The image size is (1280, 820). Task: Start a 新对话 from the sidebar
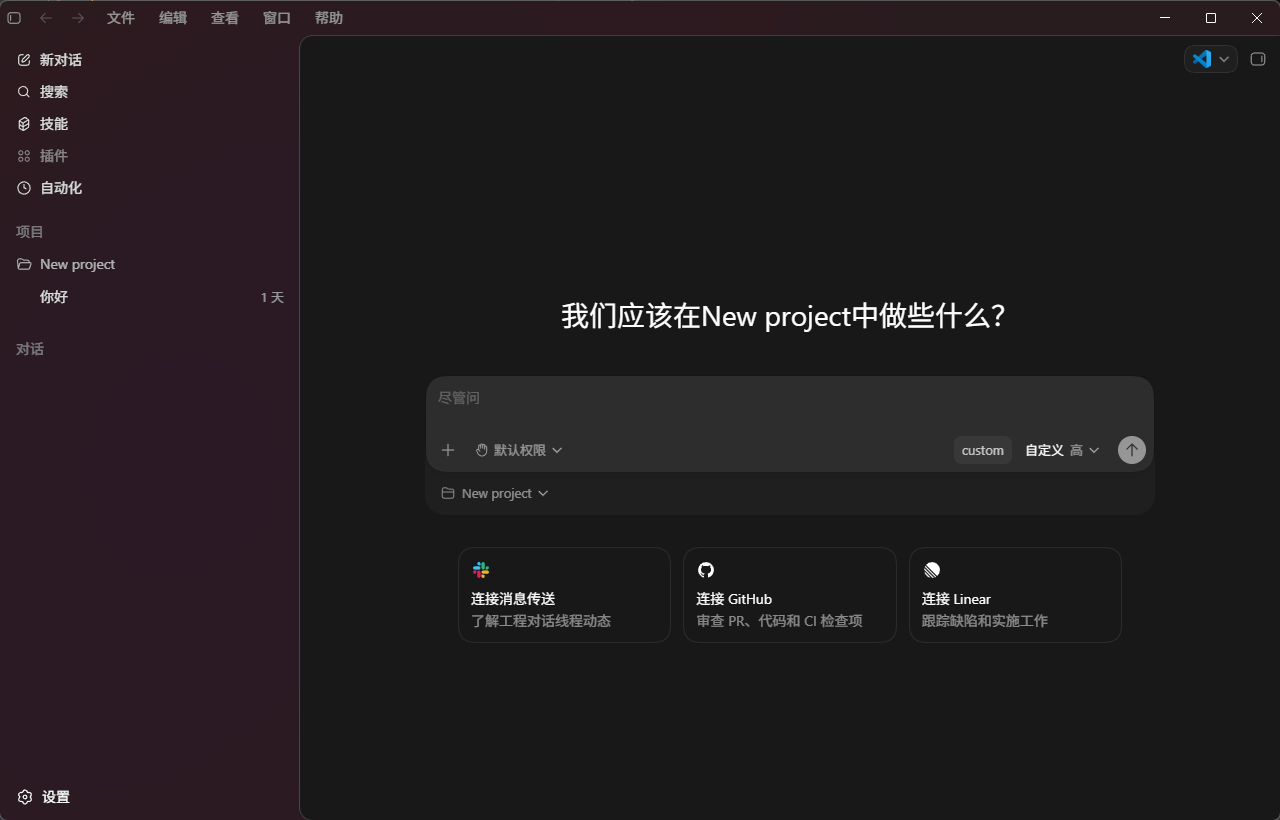tap(150, 60)
